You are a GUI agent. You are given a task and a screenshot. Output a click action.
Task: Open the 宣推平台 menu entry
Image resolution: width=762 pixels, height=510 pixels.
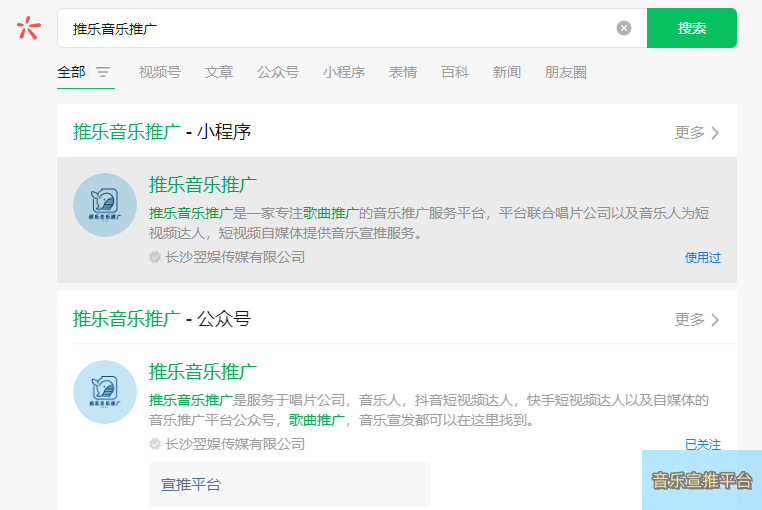(290, 484)
